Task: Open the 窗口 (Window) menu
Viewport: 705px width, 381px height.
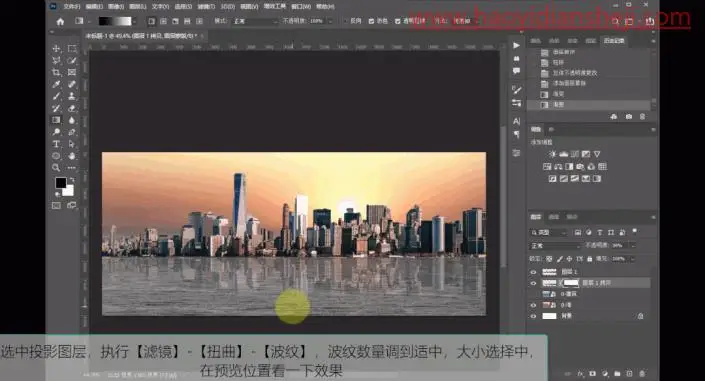Action: pyautogui.click(x=300, y=7)
